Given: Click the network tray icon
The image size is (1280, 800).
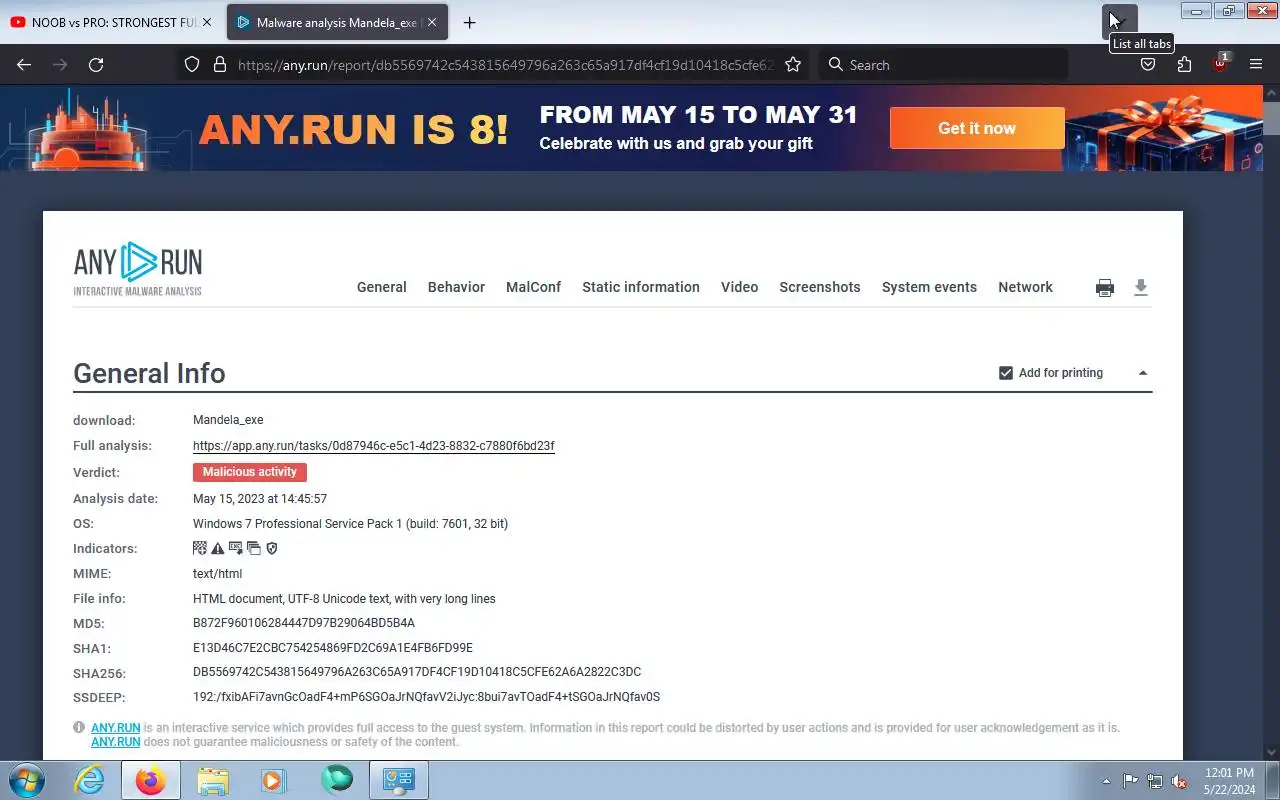Looking at the screenshot, I should (x=1155, y=781).
